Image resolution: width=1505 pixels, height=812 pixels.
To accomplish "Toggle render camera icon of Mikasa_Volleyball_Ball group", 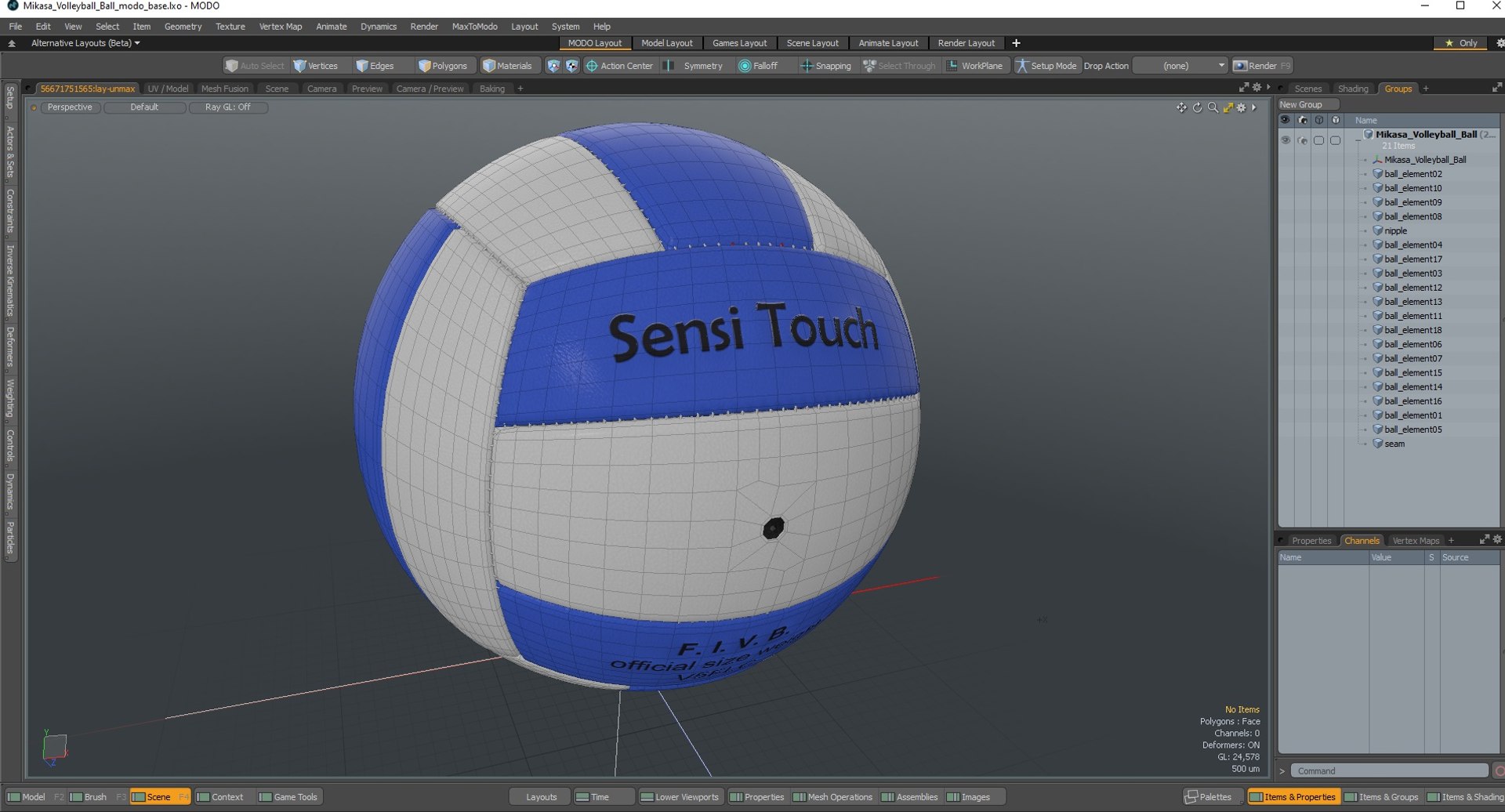I will click(x=1302, y=140).
